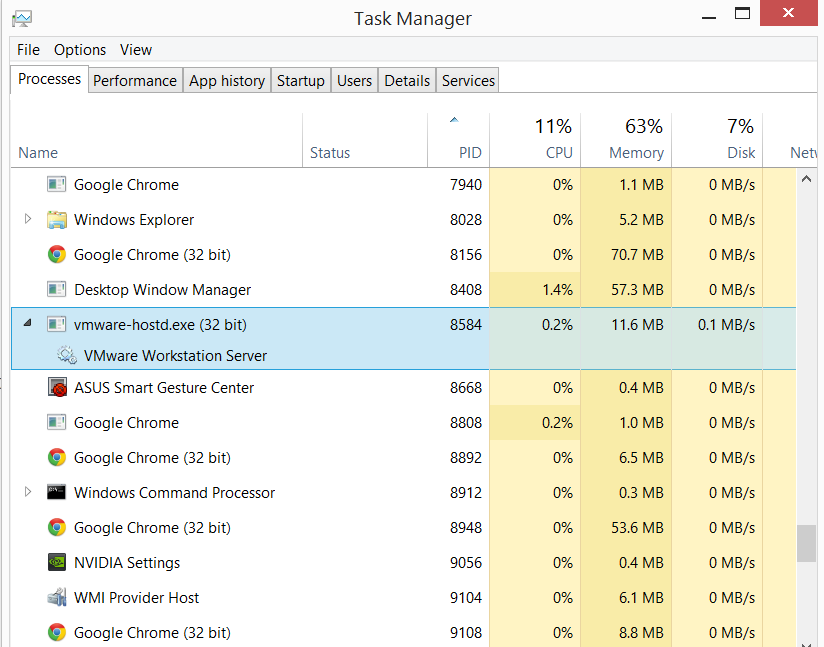
Task: Expand the Windows Command Processor group
Action: click(28, 492)
